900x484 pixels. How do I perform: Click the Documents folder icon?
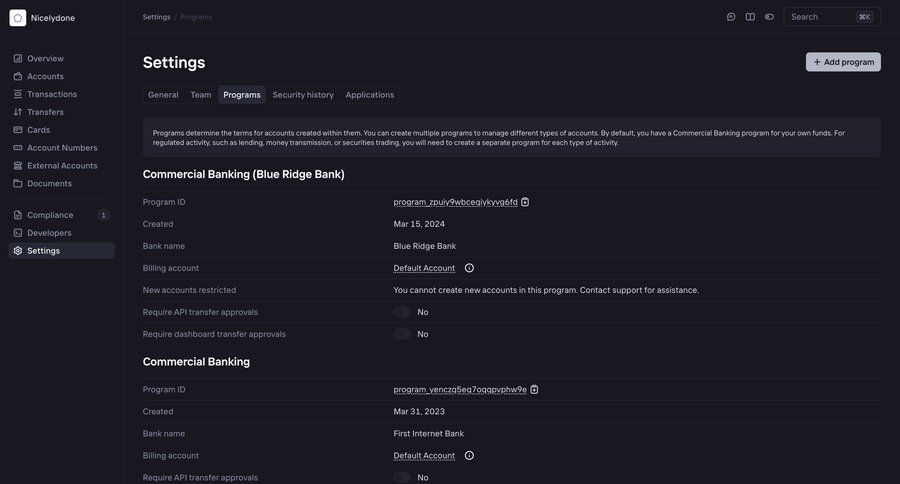click(18, 183)
